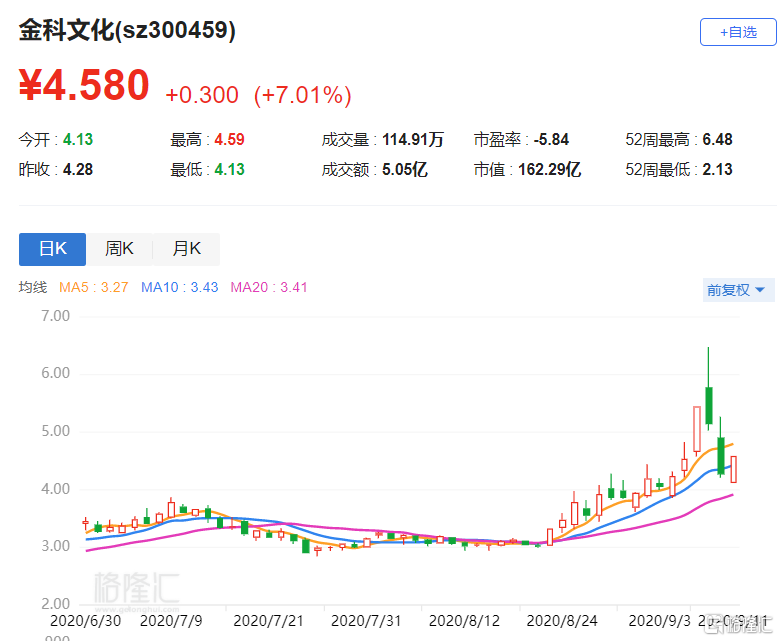779x641 pixels.
Task: Click the MA20 : 3.41 legend label
Action: 269,287
